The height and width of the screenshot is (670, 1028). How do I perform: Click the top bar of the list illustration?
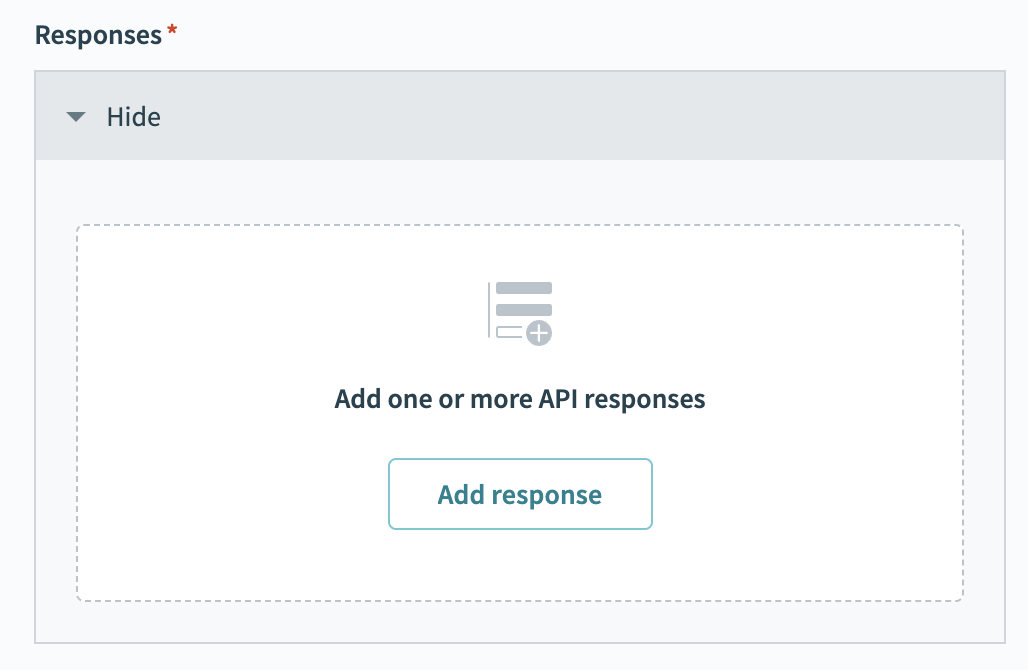click(x=525, y=286)
